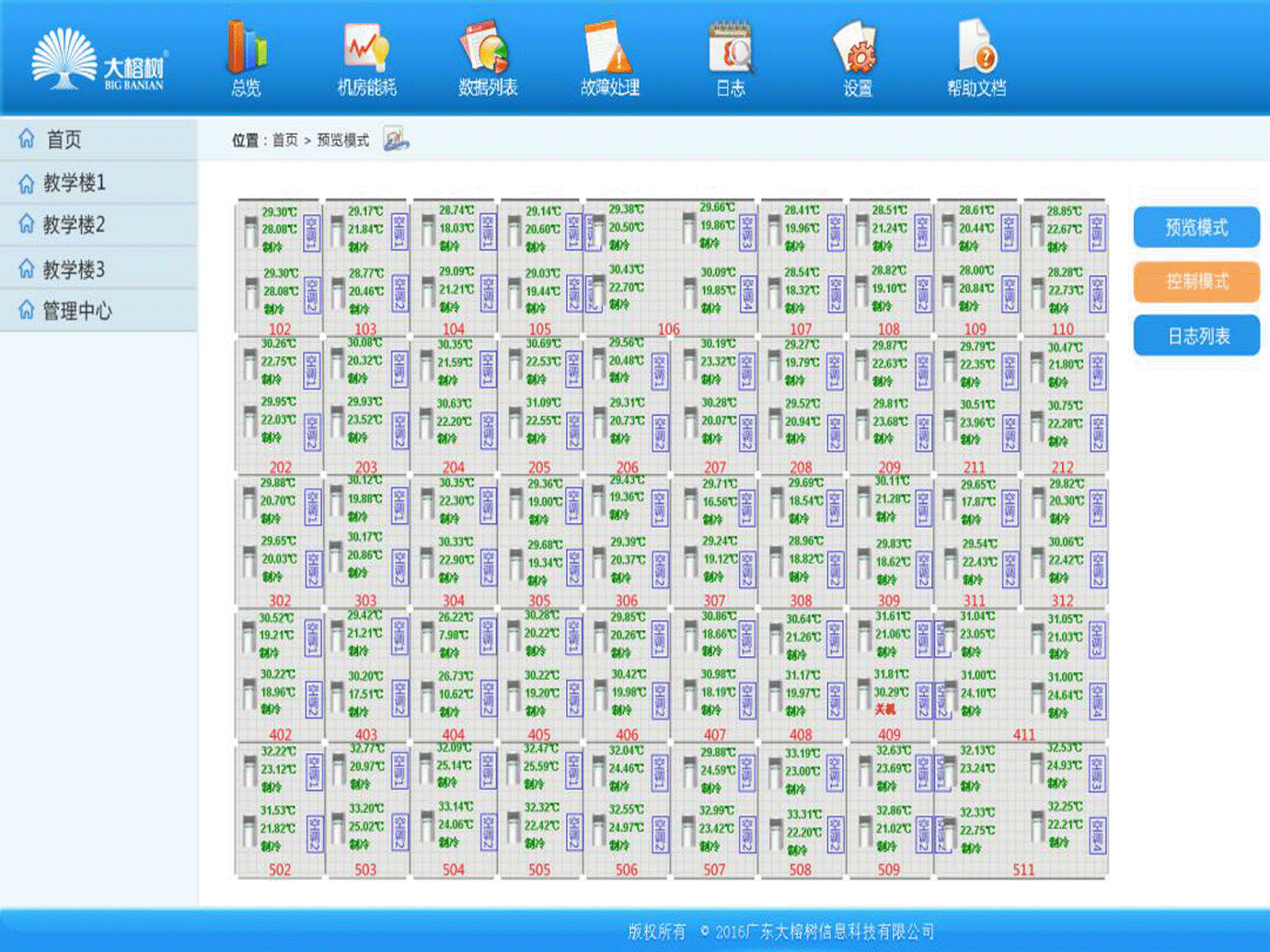Select air conditioner 2 icon in room 212
Image resolution: width=1270 pixels, height=952 pixels.
[1037, 425]
